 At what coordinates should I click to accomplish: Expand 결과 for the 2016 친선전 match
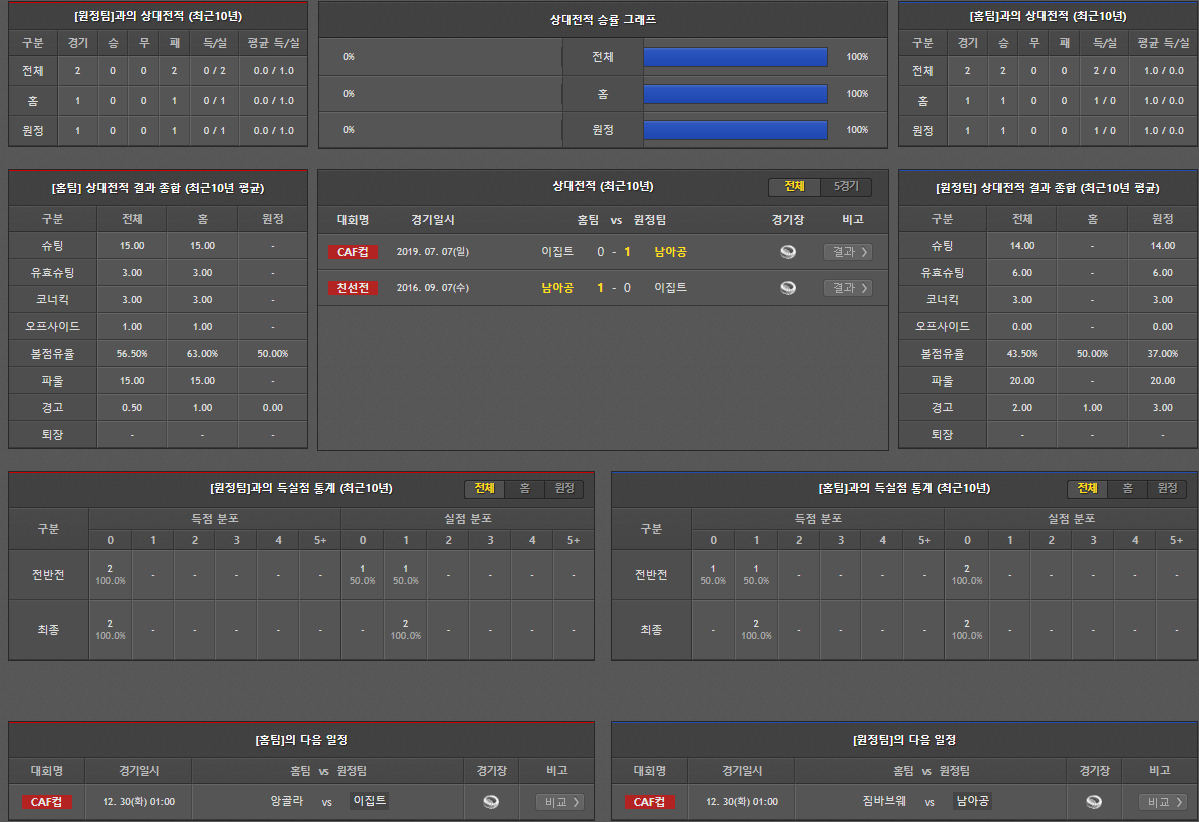coord(847,288)
